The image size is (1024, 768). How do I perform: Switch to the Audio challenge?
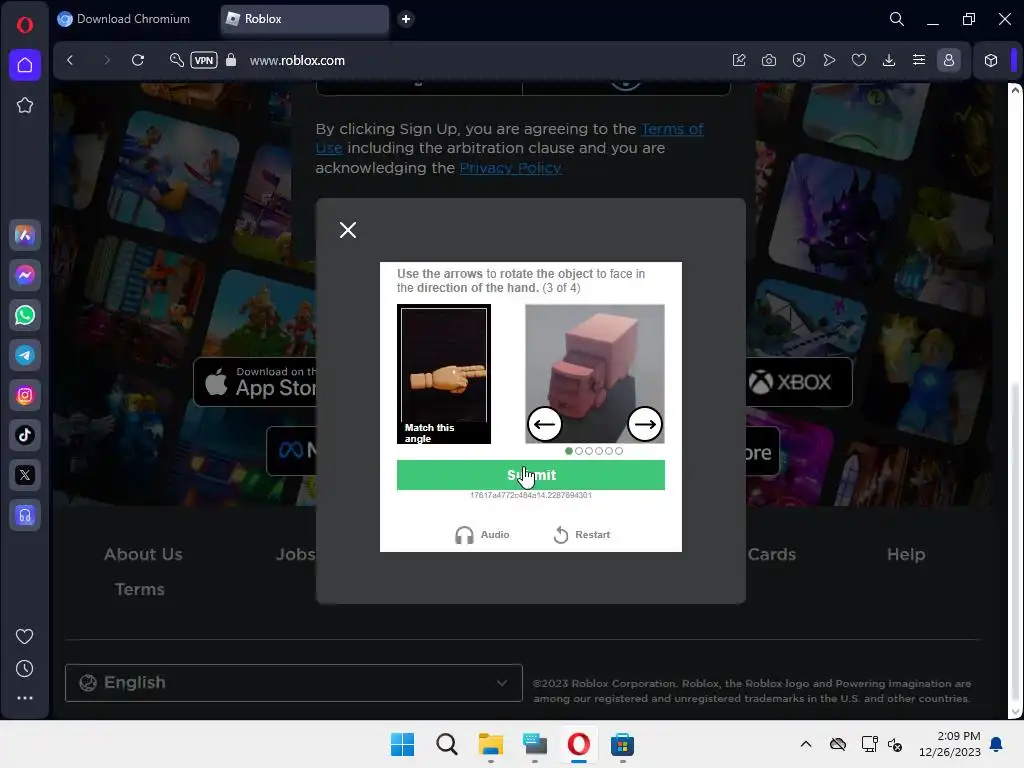[x=482, y=535]
